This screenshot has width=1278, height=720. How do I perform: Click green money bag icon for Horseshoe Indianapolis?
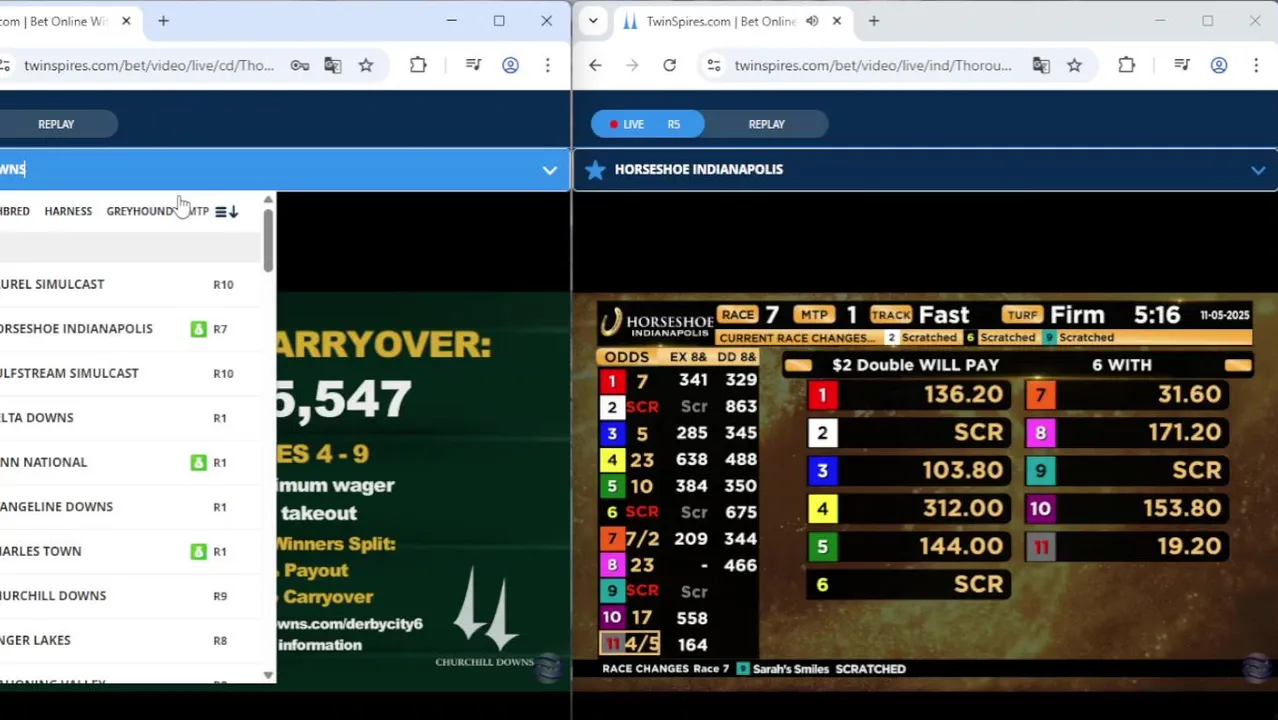pyautogui.click(x=198, y=329)
